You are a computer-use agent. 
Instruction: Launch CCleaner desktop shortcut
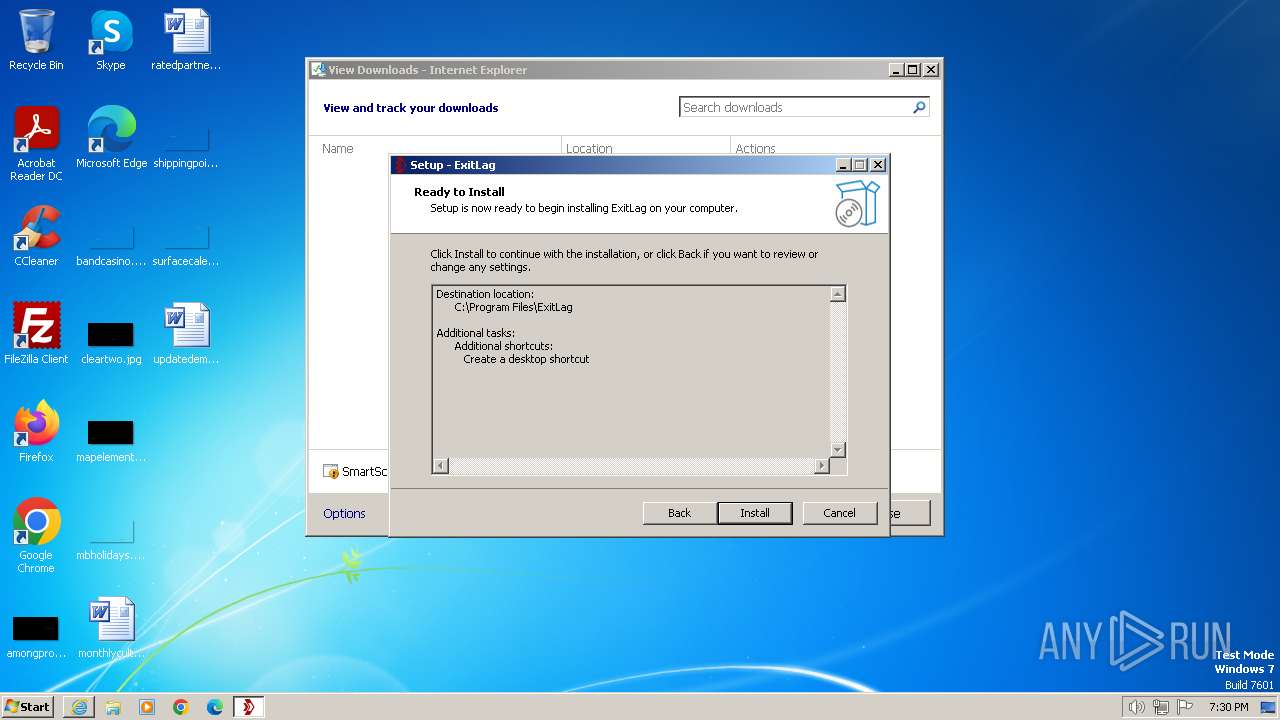coord(36,236)
